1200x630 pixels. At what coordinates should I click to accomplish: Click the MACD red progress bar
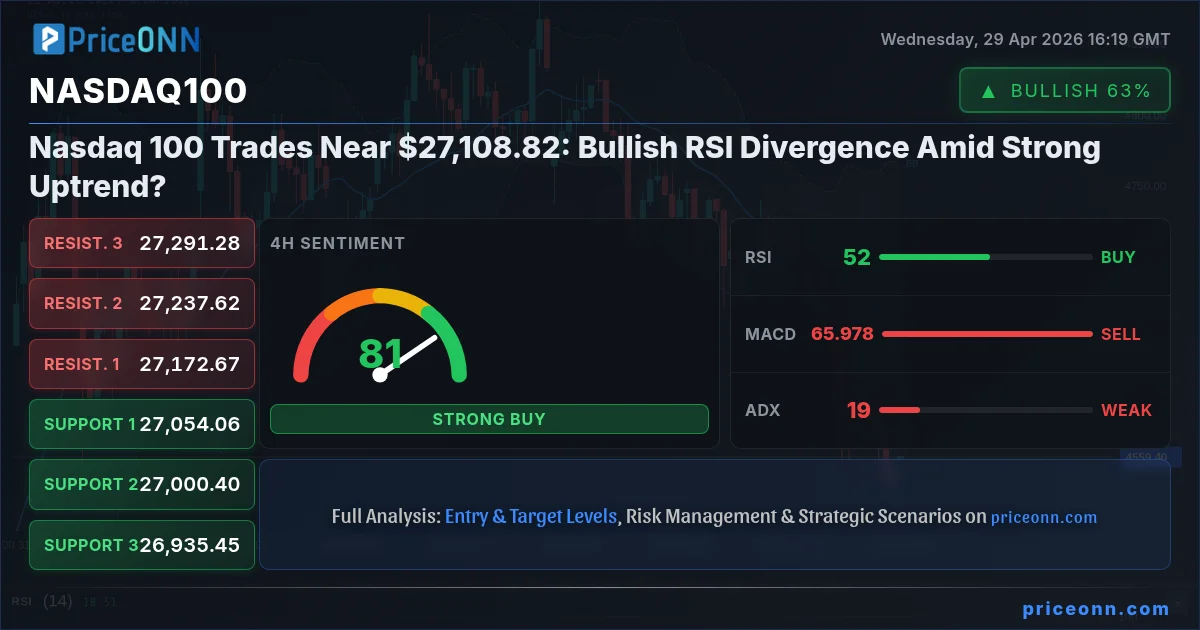click(987, 334)
